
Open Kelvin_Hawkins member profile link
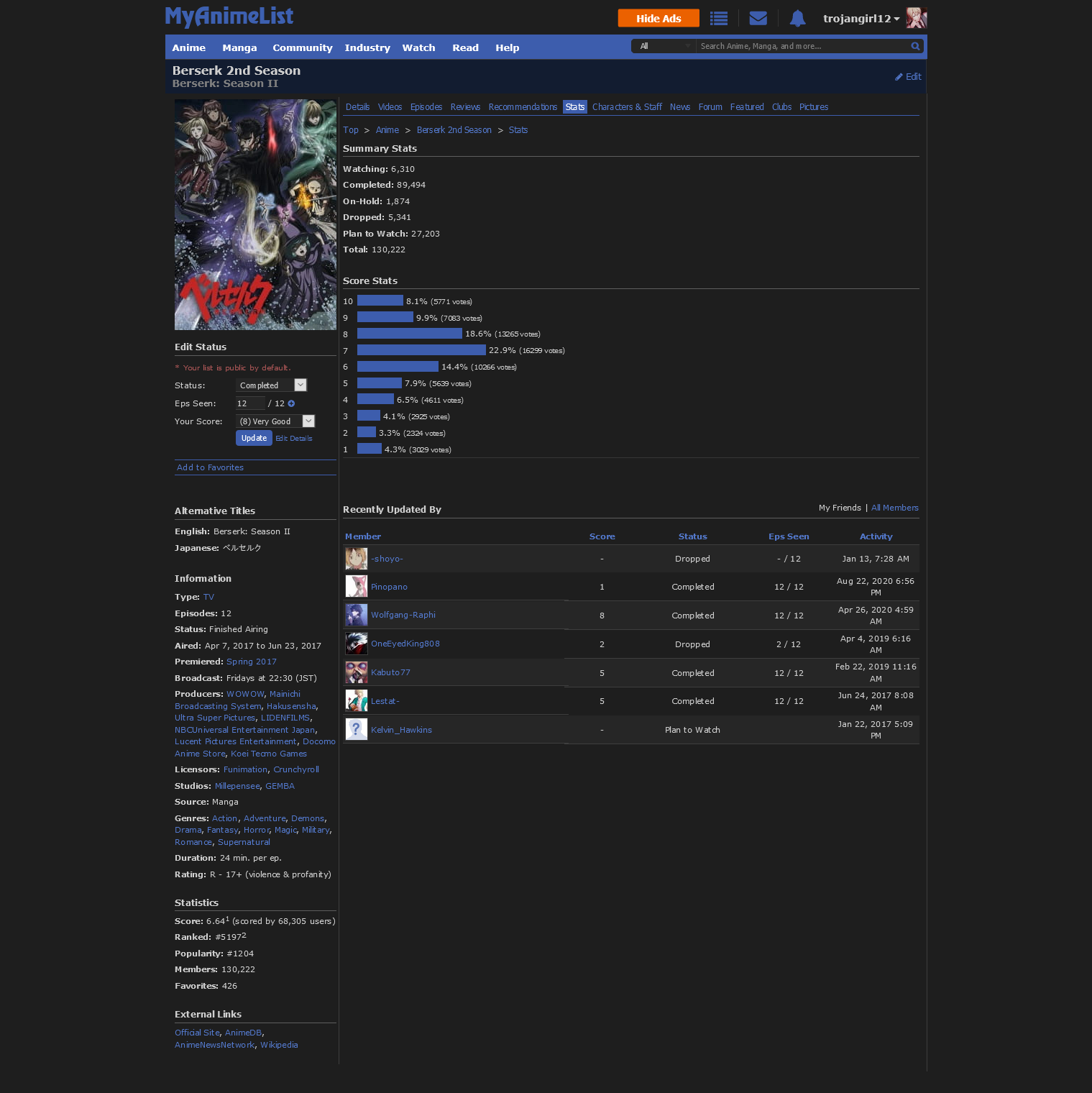click(401, 730)
